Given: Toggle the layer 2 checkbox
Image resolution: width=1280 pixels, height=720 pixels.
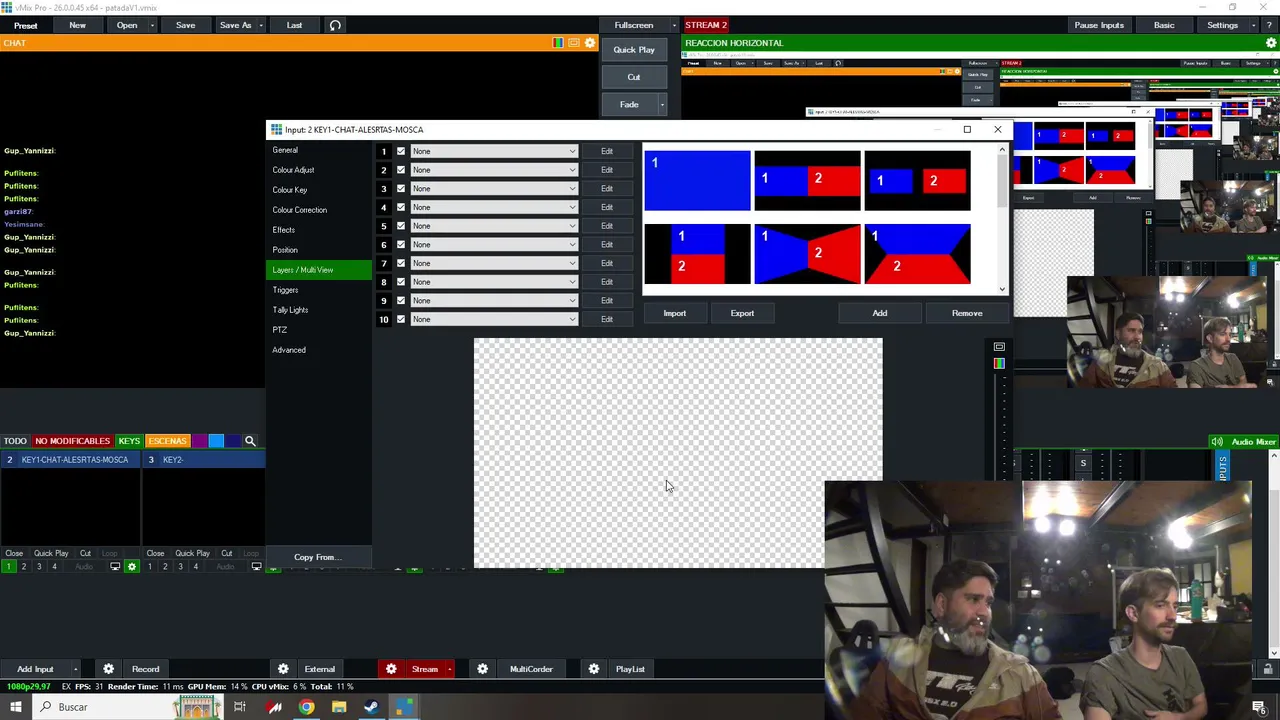Looking at the screenshot, I should [x=401, y=170].
